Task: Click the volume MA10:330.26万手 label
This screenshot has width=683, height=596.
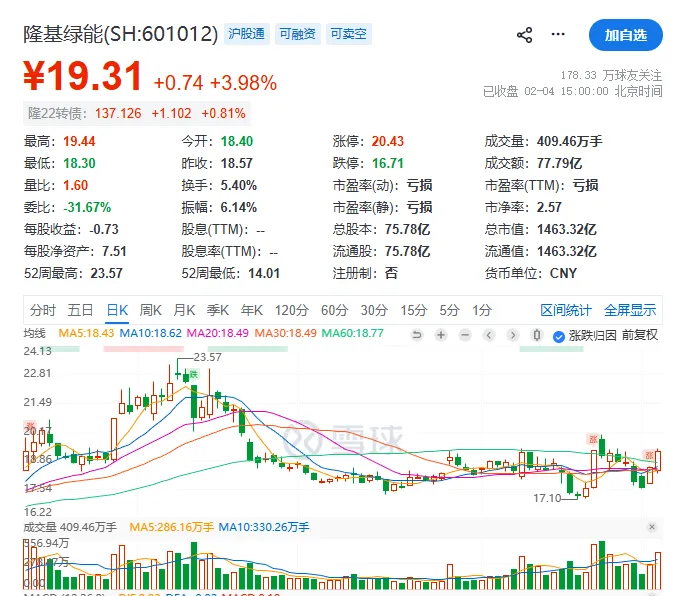Action: 264,527
